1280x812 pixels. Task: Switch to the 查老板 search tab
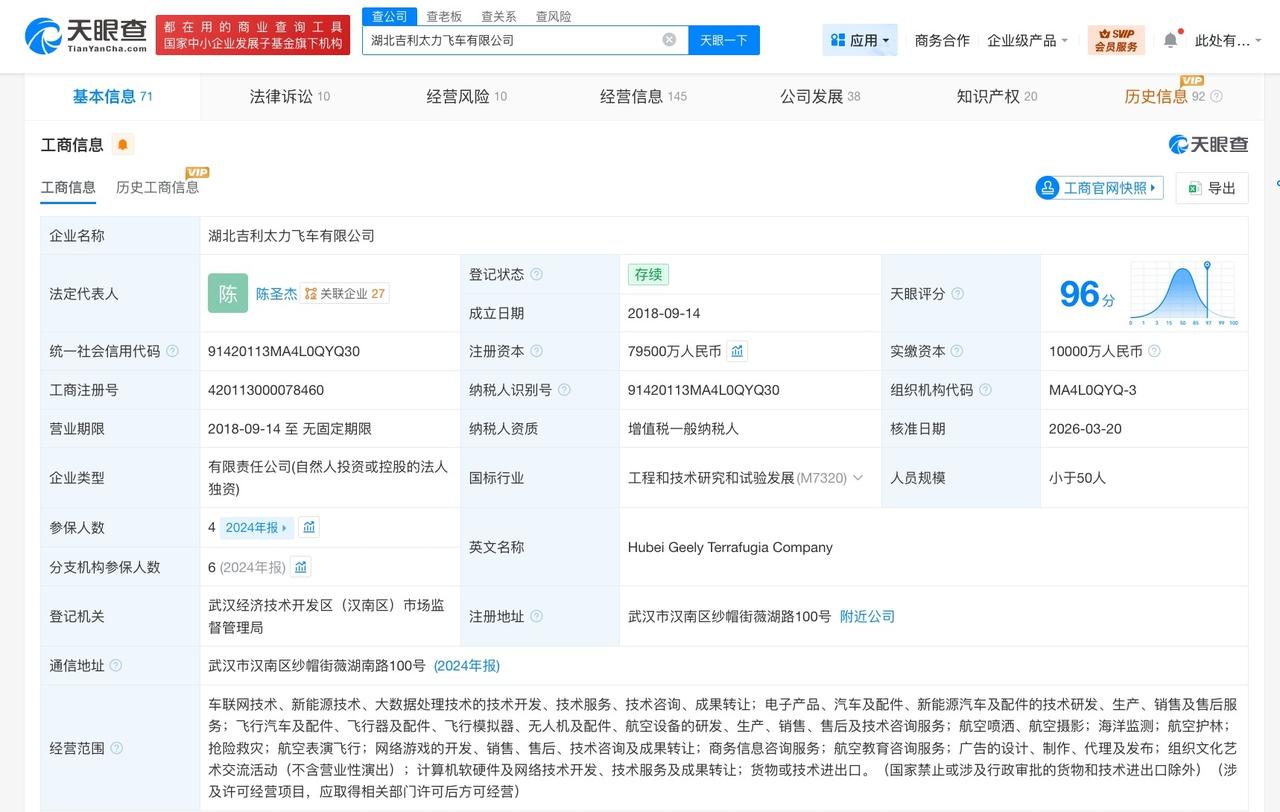(444, 16)
